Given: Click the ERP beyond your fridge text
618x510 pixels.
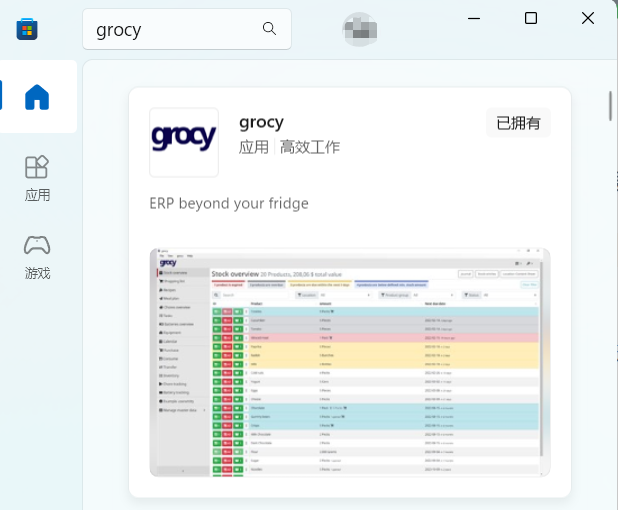Looking at the screenshot, I should tap(229, 204).
